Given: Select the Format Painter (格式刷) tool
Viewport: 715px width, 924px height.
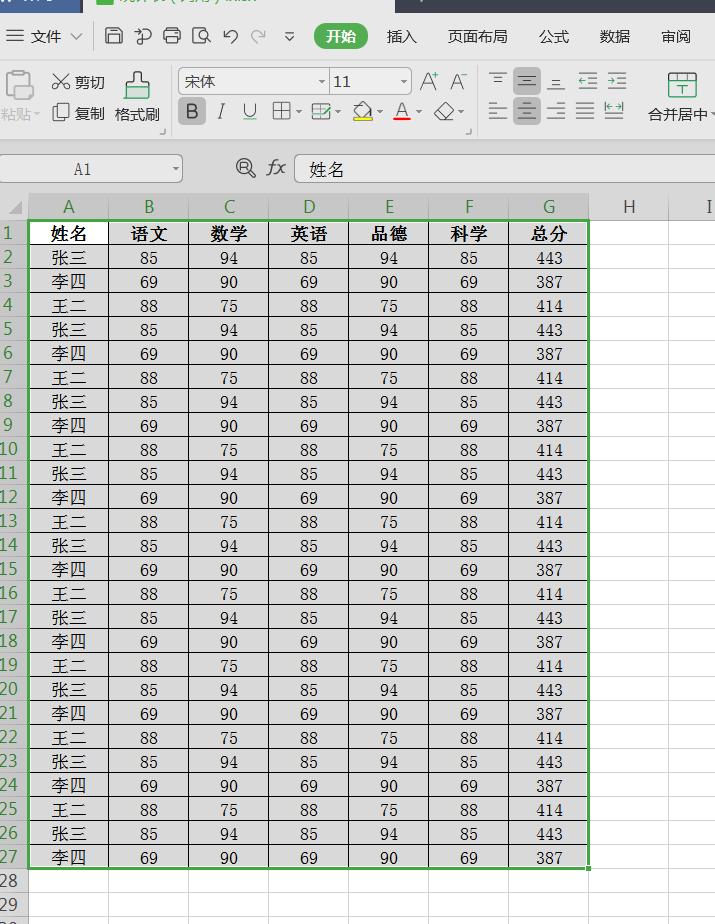Looking at the screenshot, I should click(x=137, y=96).
